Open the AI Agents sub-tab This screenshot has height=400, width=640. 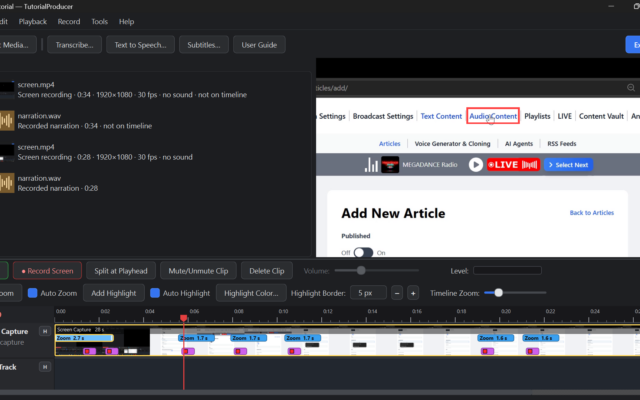(x=519, y=144)
